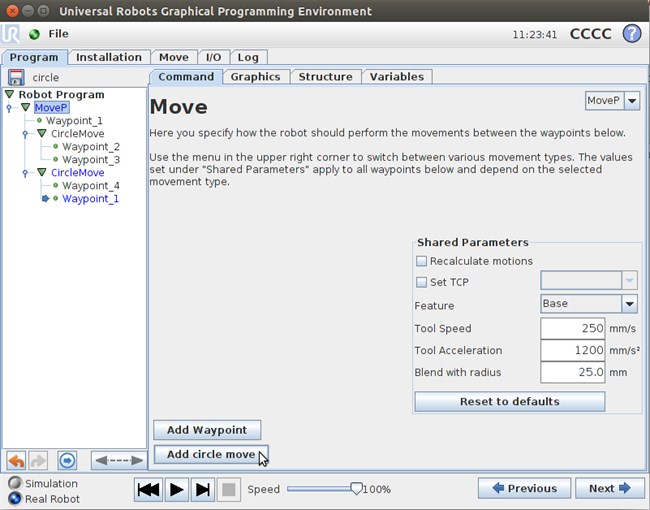Step forward in the program
Image resolution: width=650 pixels, height=510 pixels.
(203, 490)
